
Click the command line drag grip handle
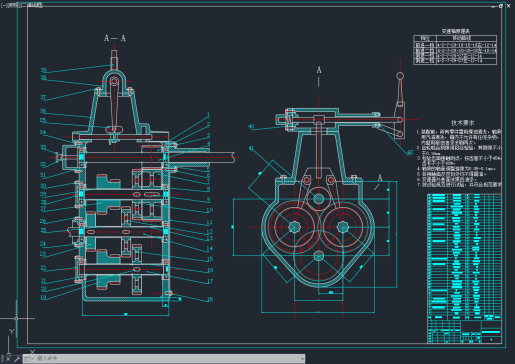[x=3, y=359]
